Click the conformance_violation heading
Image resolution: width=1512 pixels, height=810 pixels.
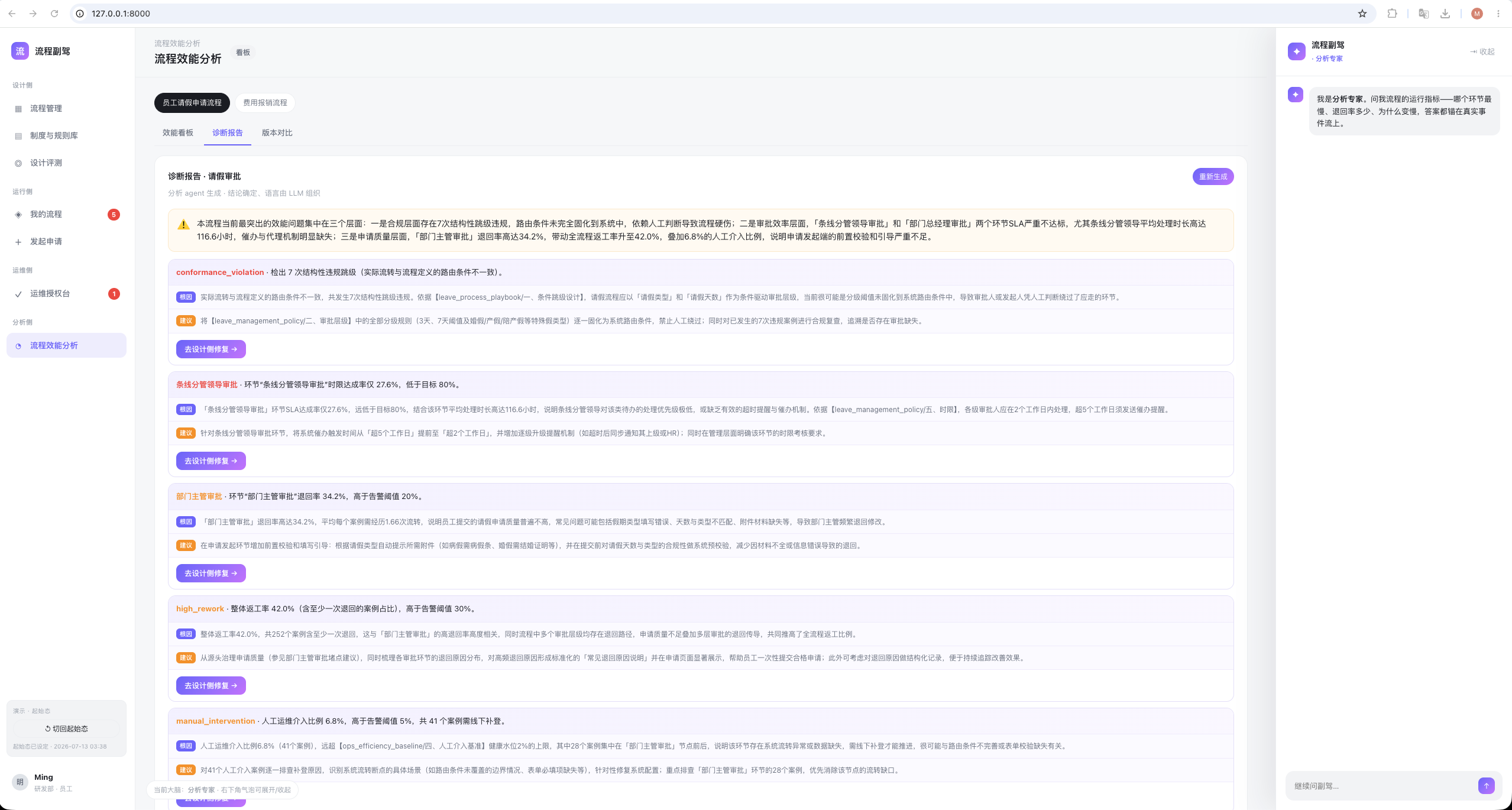[220, 273]
